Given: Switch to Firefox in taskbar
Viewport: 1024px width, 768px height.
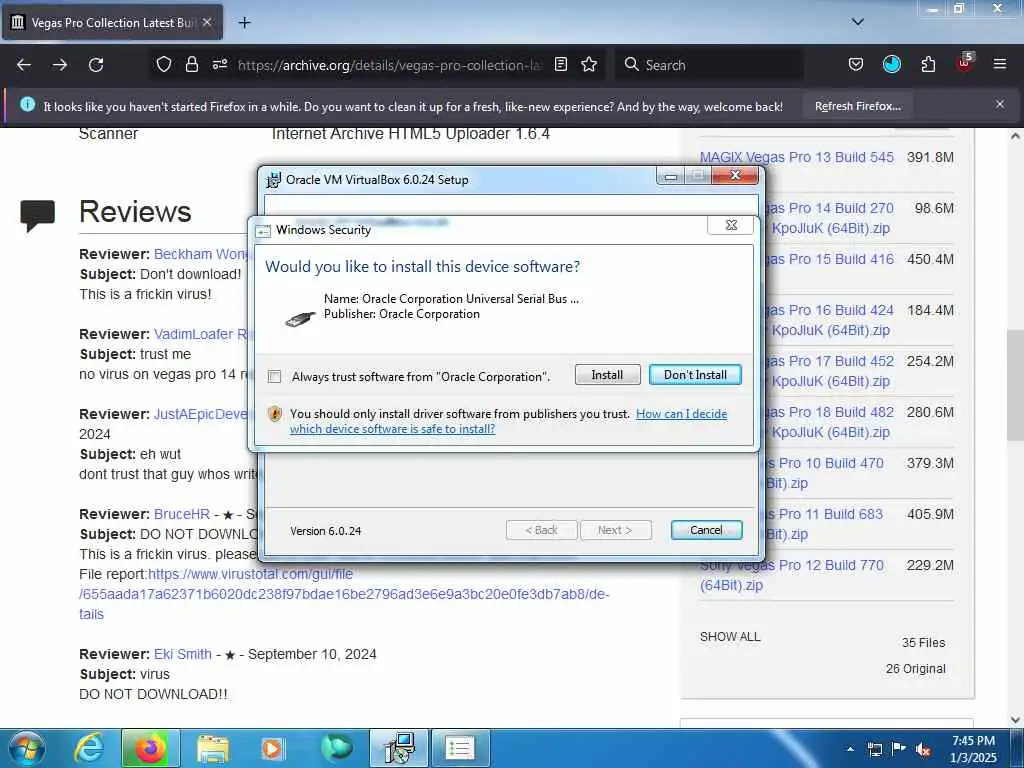Looking at the screenshot, I should 150,748.
